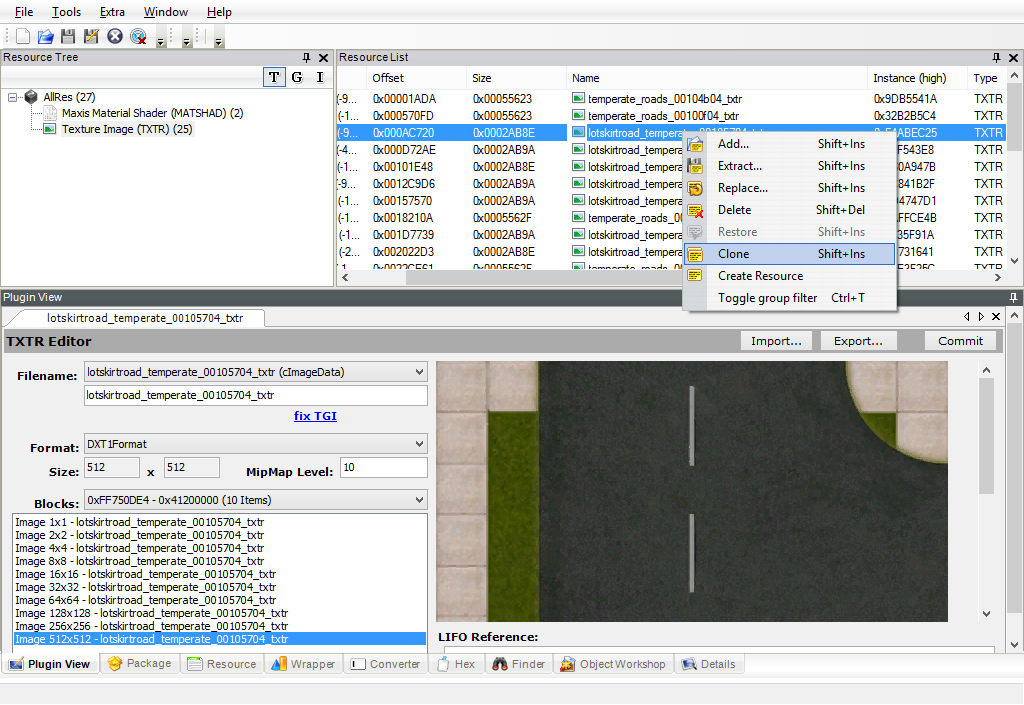The image size is (1024, 705).
Task: Choose Replace... from the context menu
Action: click(x=790, y=188)
